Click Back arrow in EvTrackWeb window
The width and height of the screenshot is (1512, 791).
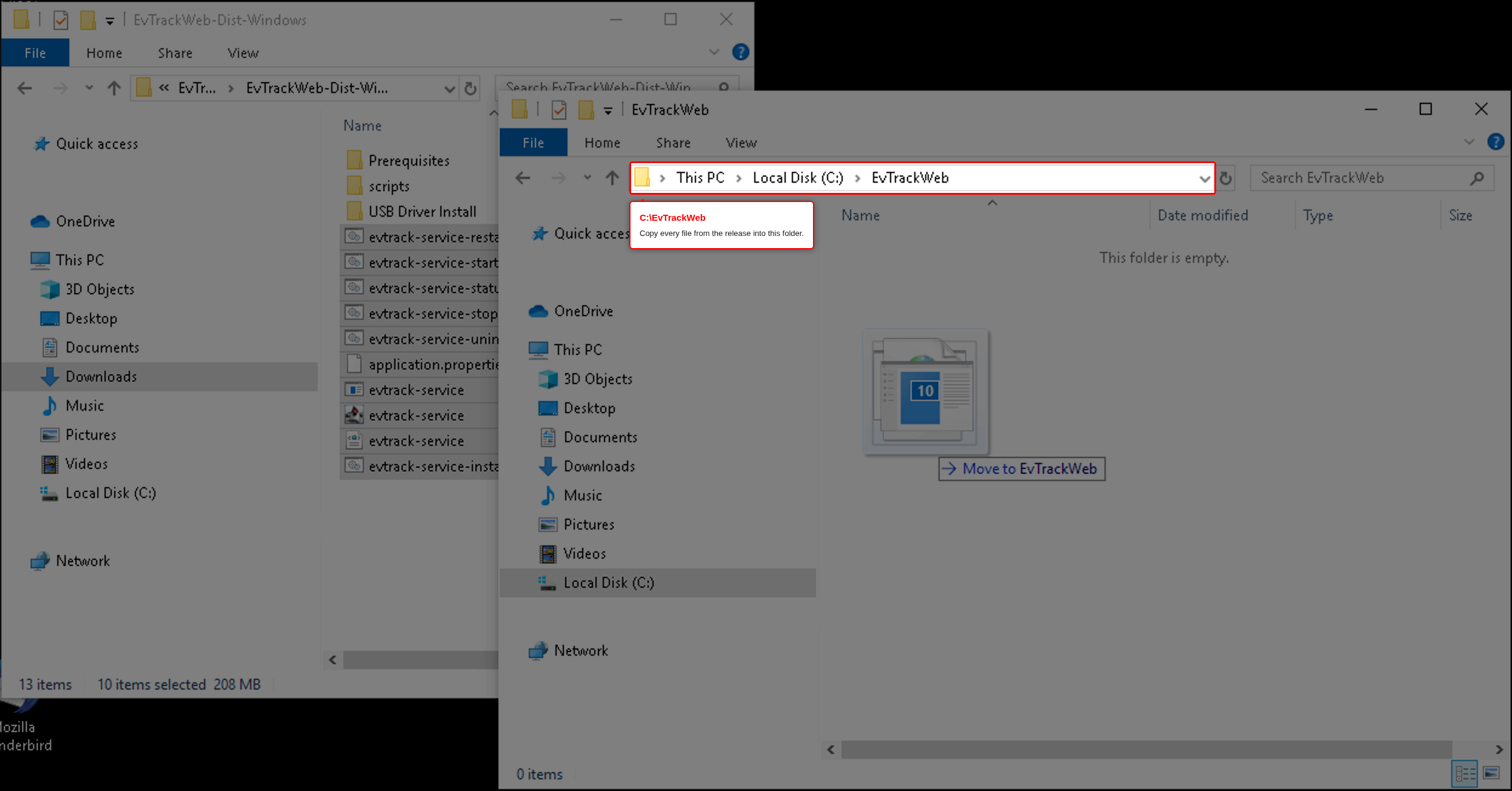523,178
